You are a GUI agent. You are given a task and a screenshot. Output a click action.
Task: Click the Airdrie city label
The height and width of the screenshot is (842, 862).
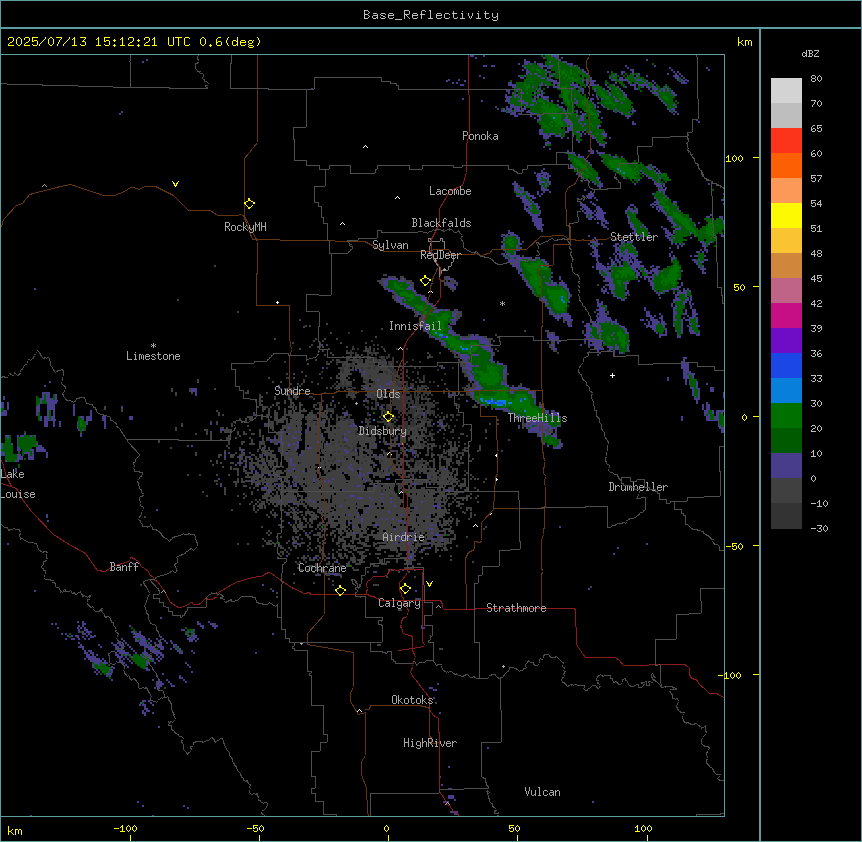[x=404, y=537]
